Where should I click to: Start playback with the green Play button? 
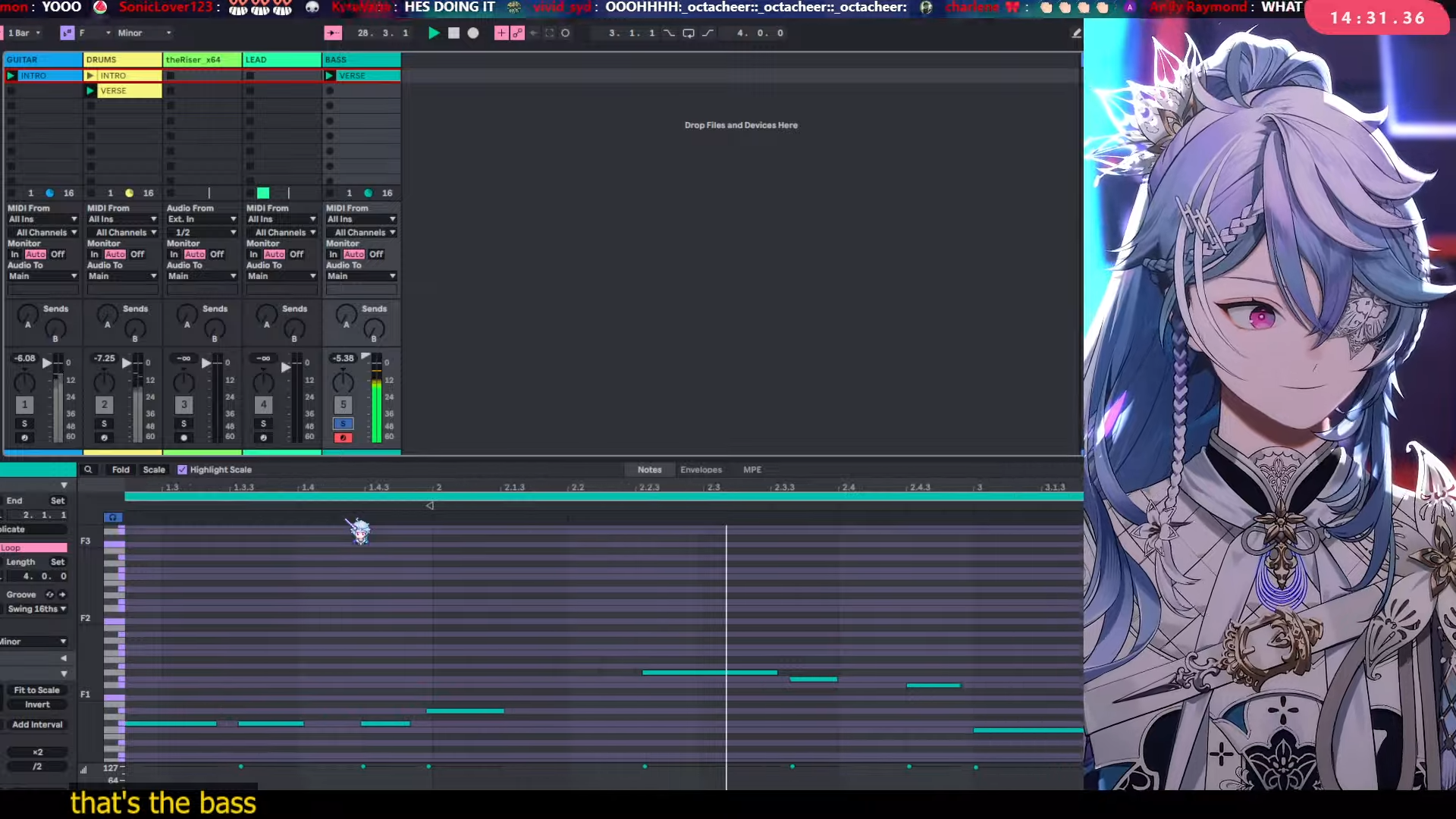point(434,33)
